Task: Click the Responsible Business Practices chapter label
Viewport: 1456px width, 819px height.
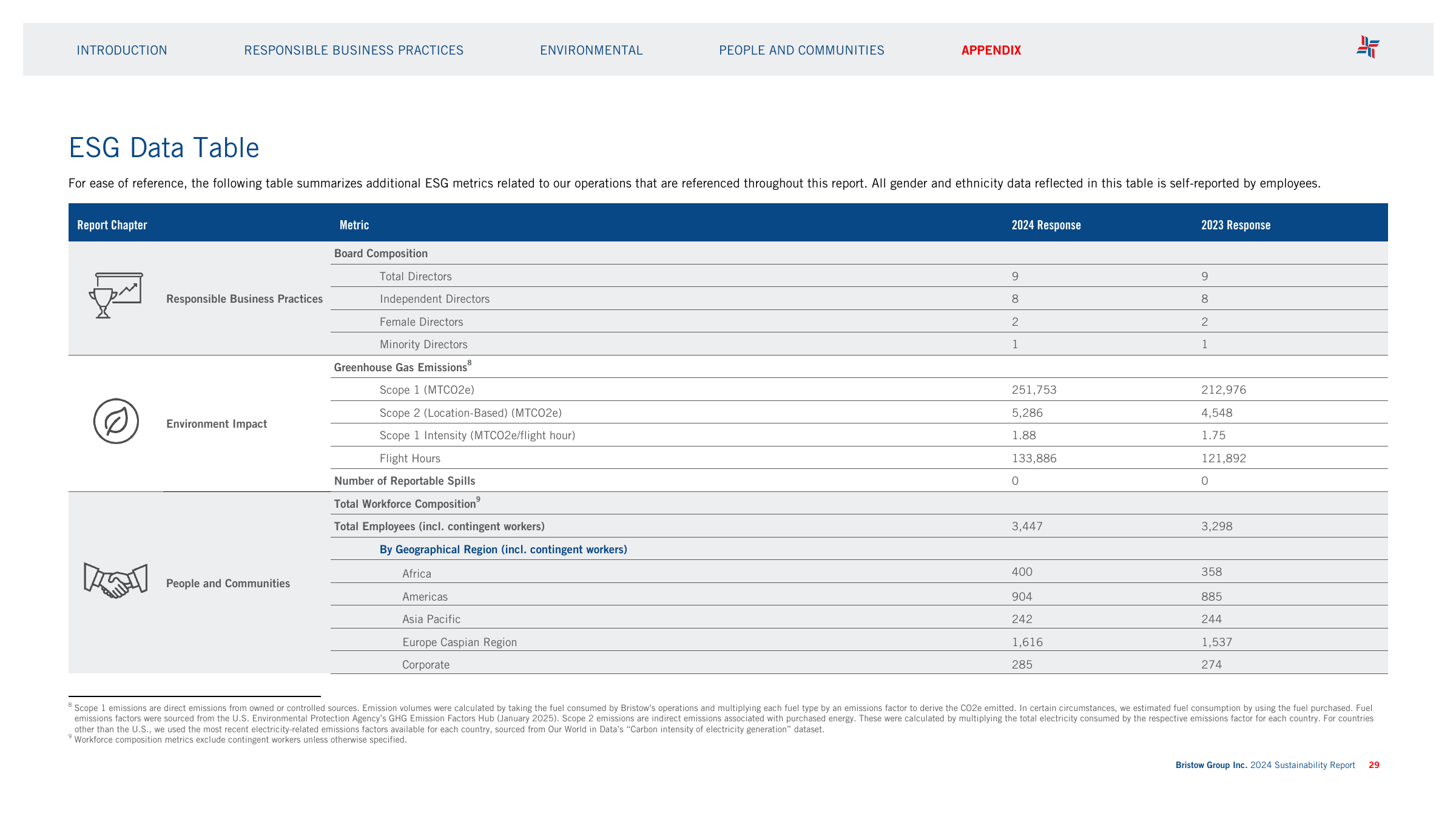Action: pos(244,299)
